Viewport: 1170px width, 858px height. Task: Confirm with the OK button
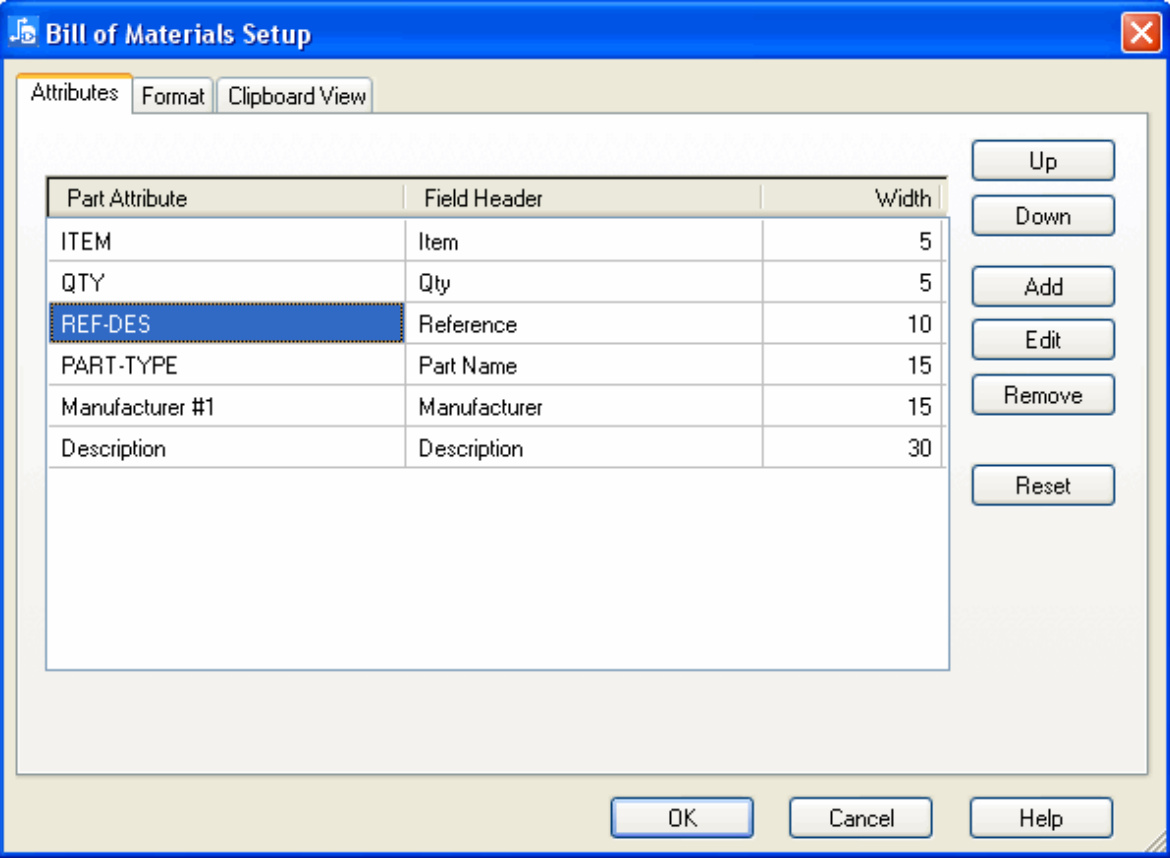(682, 818)
